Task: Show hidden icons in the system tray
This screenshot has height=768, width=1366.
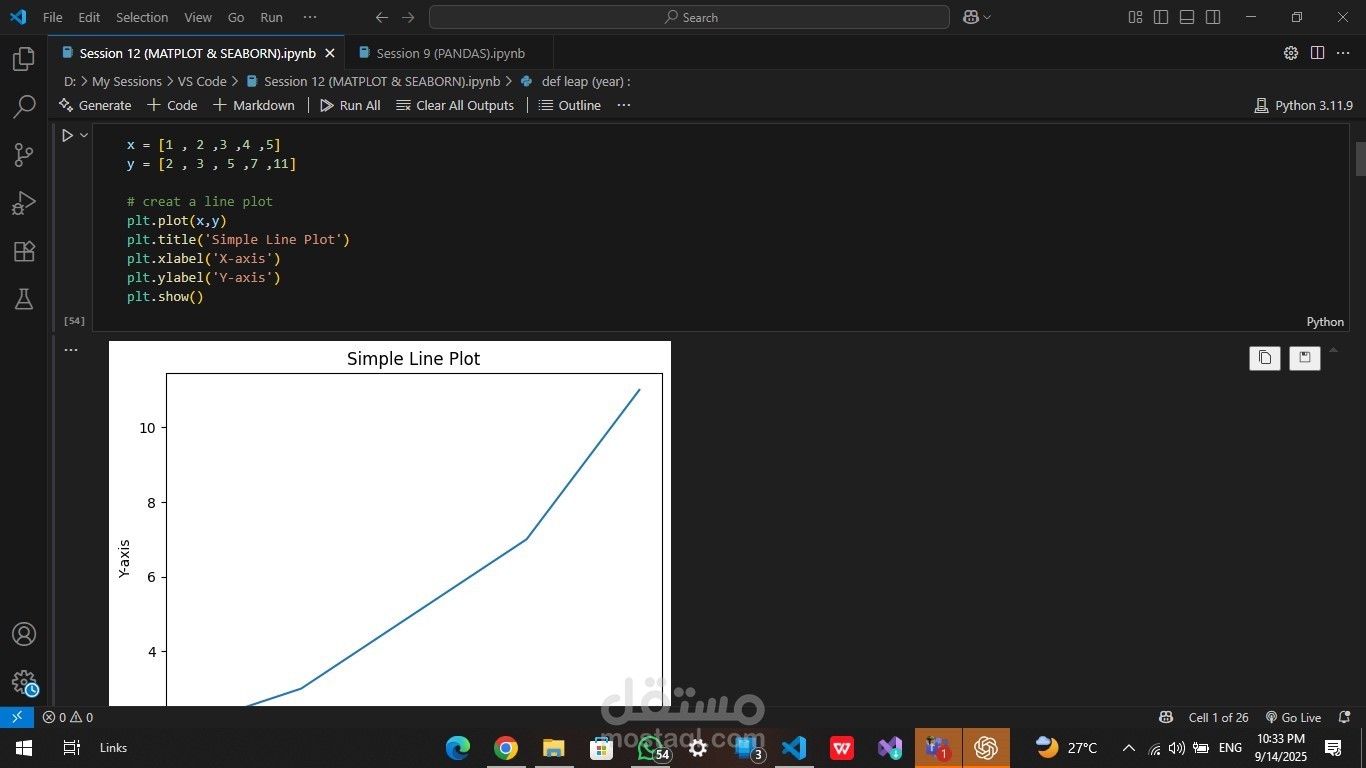Action: pos(1129,748)
